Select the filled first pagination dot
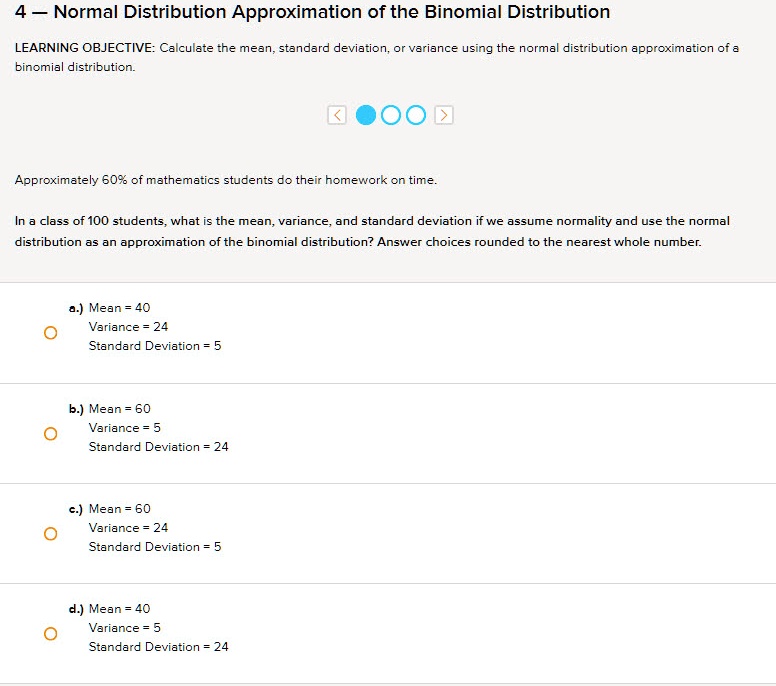Image resolution: width=776 pixels, height=686 pixels. (366, 115)
